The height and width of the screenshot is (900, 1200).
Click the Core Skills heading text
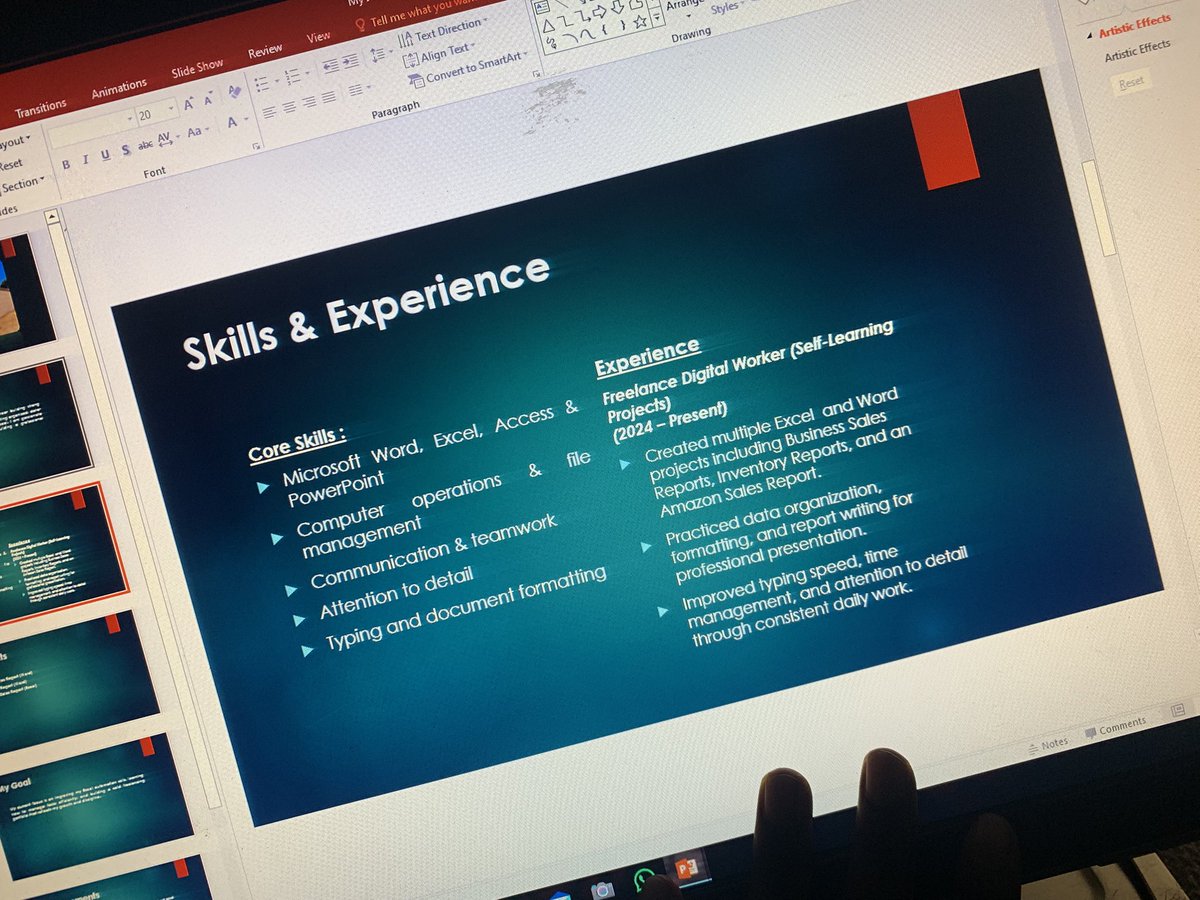click(297, 444)
